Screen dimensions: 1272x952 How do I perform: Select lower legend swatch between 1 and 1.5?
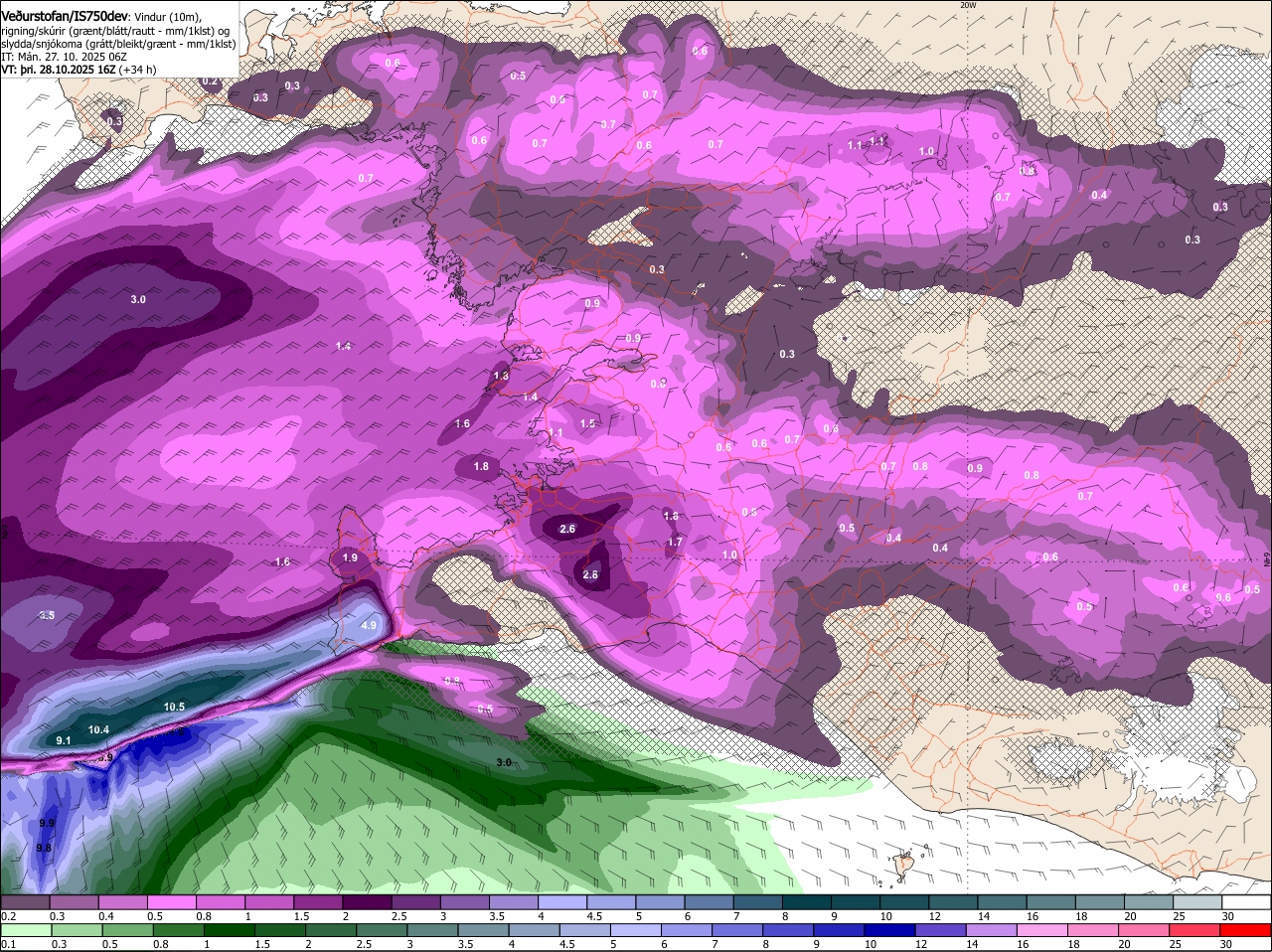pyautogui.click(x=228, y=930)
